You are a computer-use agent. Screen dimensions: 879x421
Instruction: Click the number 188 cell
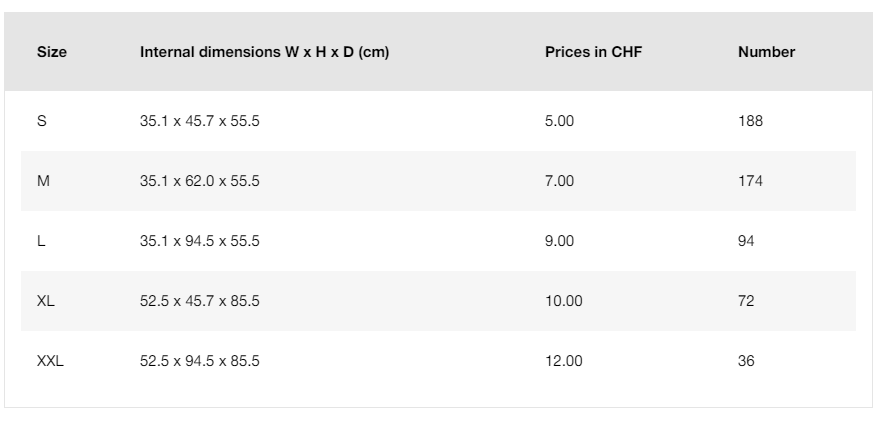click(750, 121)
